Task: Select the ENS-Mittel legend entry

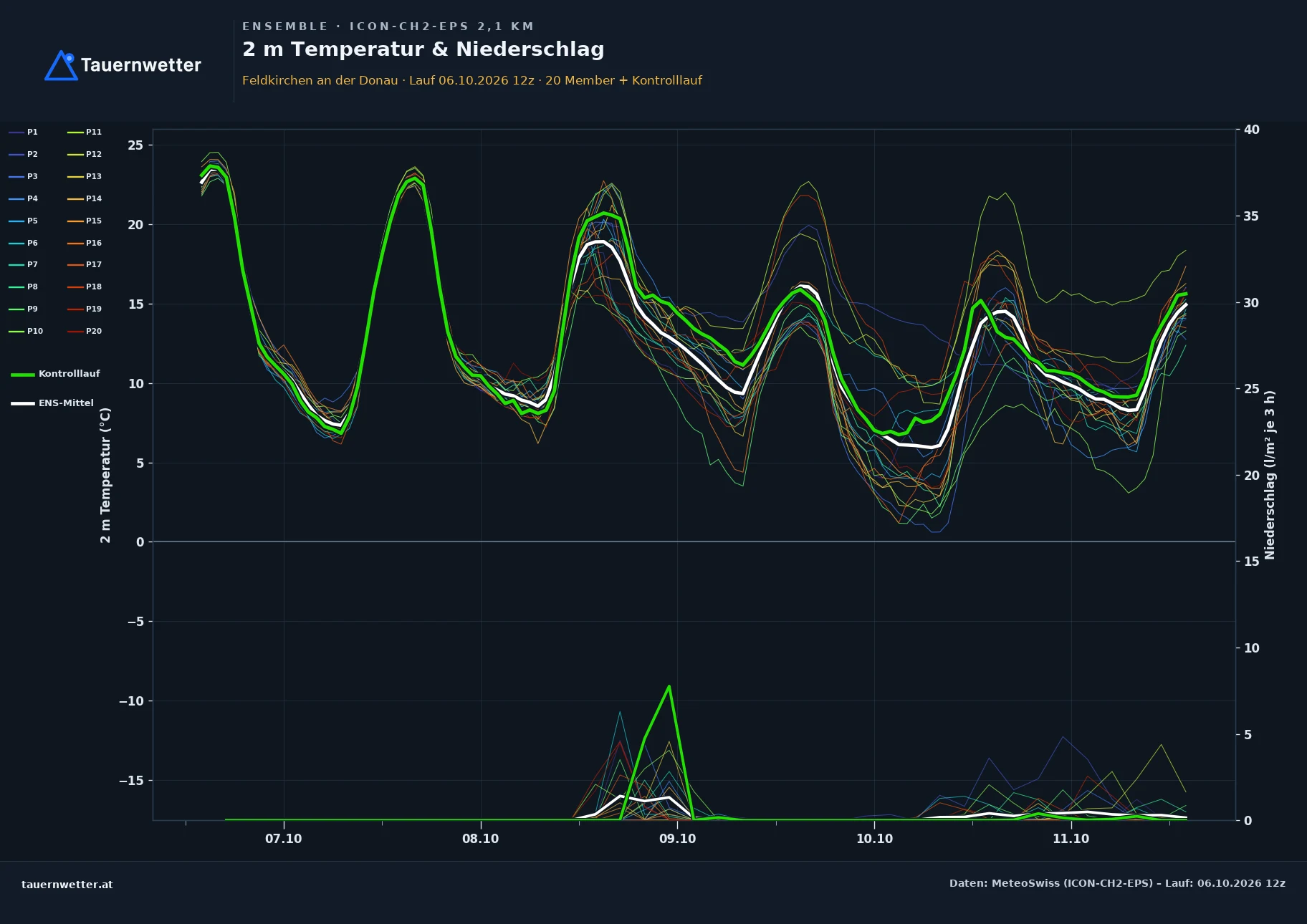Action: click(52, 403)
